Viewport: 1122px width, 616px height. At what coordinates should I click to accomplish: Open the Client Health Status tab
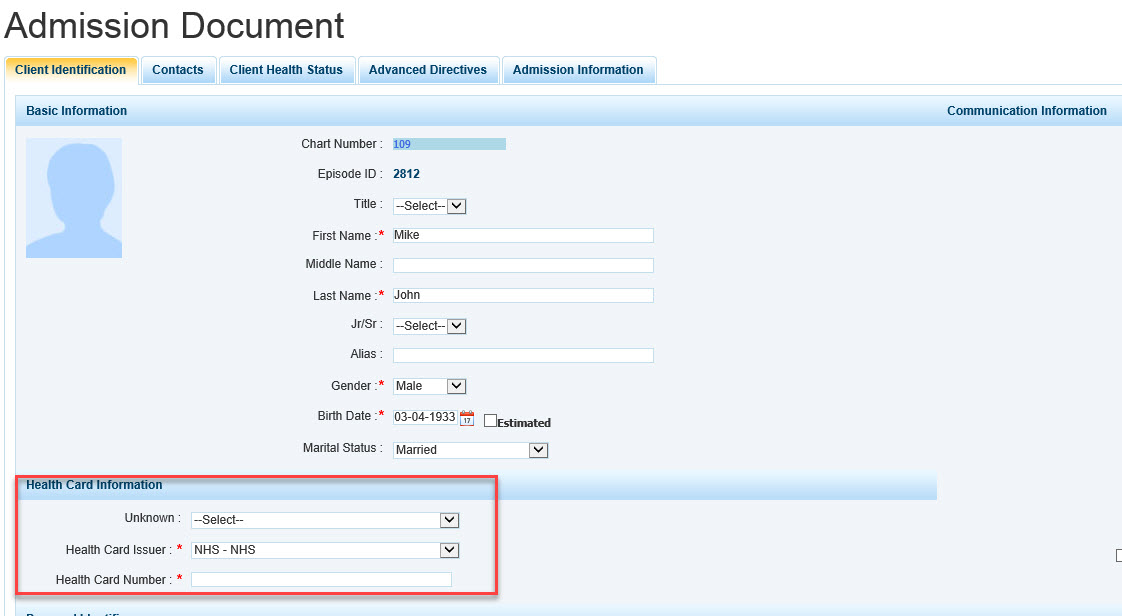286,70
